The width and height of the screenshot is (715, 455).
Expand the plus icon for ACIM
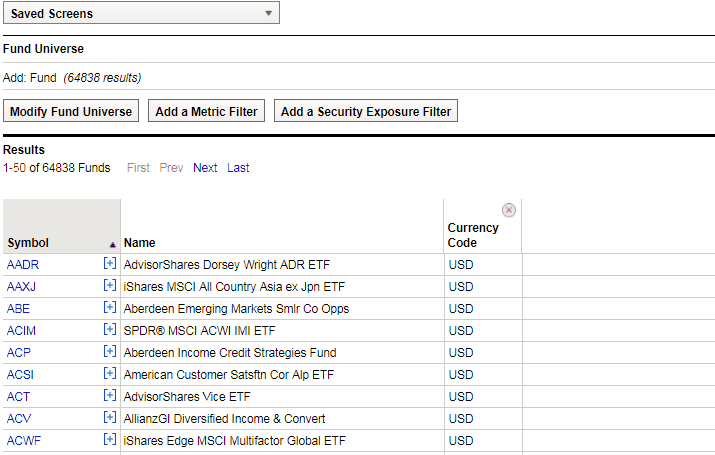click(x=109, y=329)
